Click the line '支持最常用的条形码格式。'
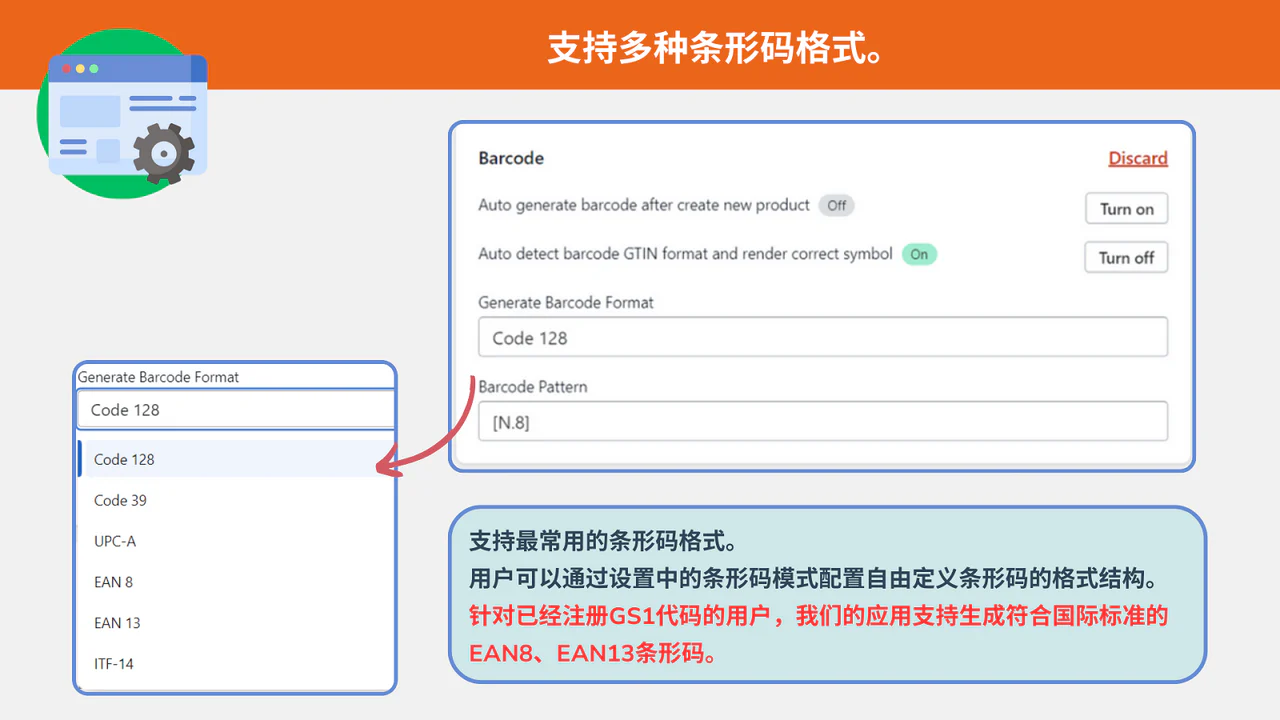Screen dimensions: 1280x720 click(x=603, y=541)
